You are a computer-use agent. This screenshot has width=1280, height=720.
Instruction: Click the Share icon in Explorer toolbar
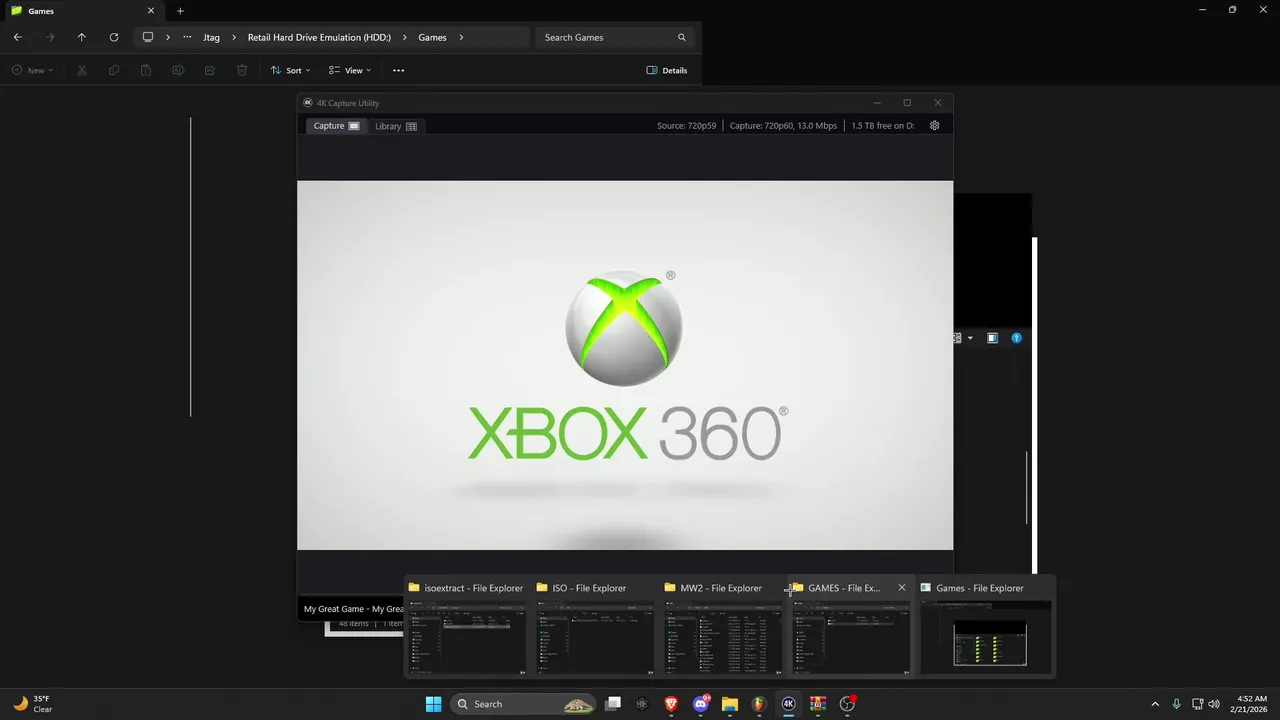[210, 70]
